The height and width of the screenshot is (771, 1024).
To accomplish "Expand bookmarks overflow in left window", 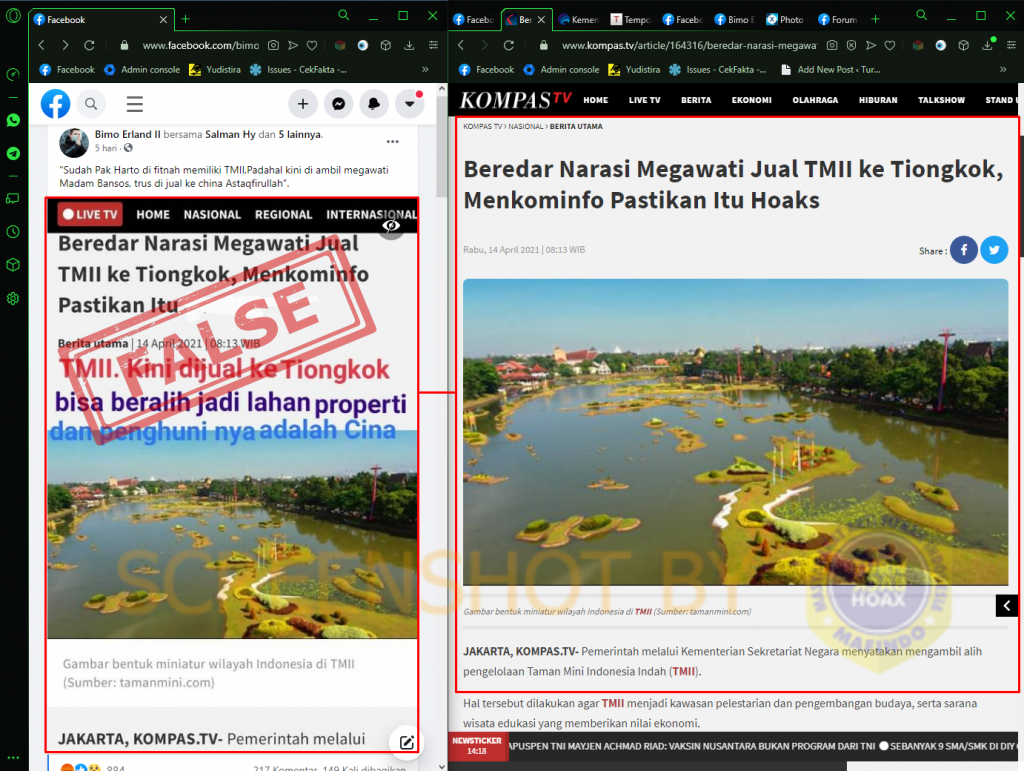I will tap(425, 69).
